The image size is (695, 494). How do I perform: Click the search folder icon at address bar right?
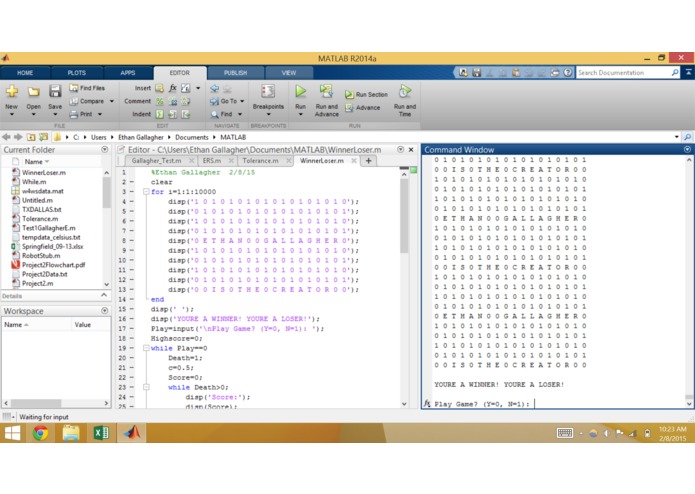(687, 137)
